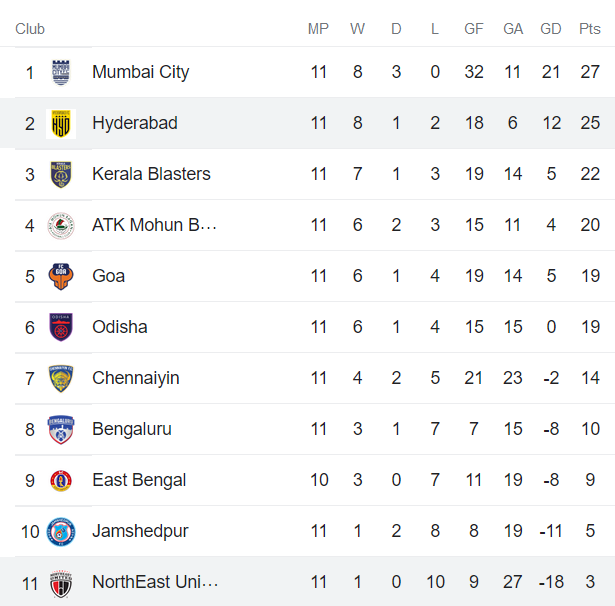Screen dimensions: 615x606
Task: Open the Mumbai City team link
Action: point(140,72)
